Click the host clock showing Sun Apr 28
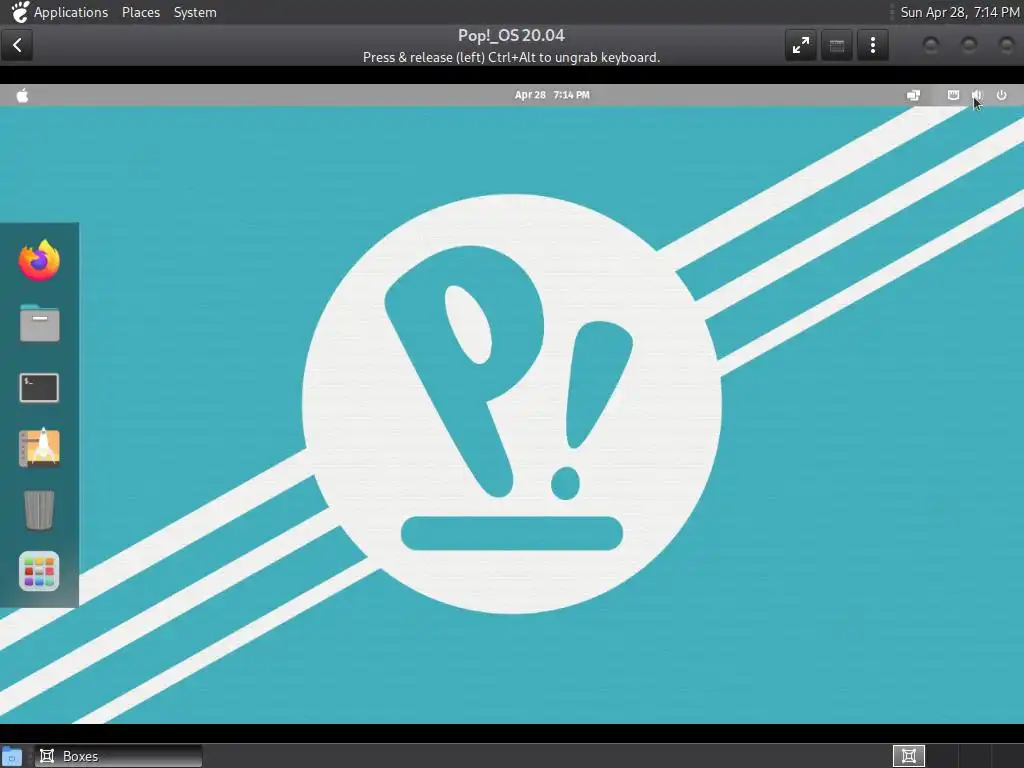Viewport: 1024px width, 768px height. click(959, 12)
